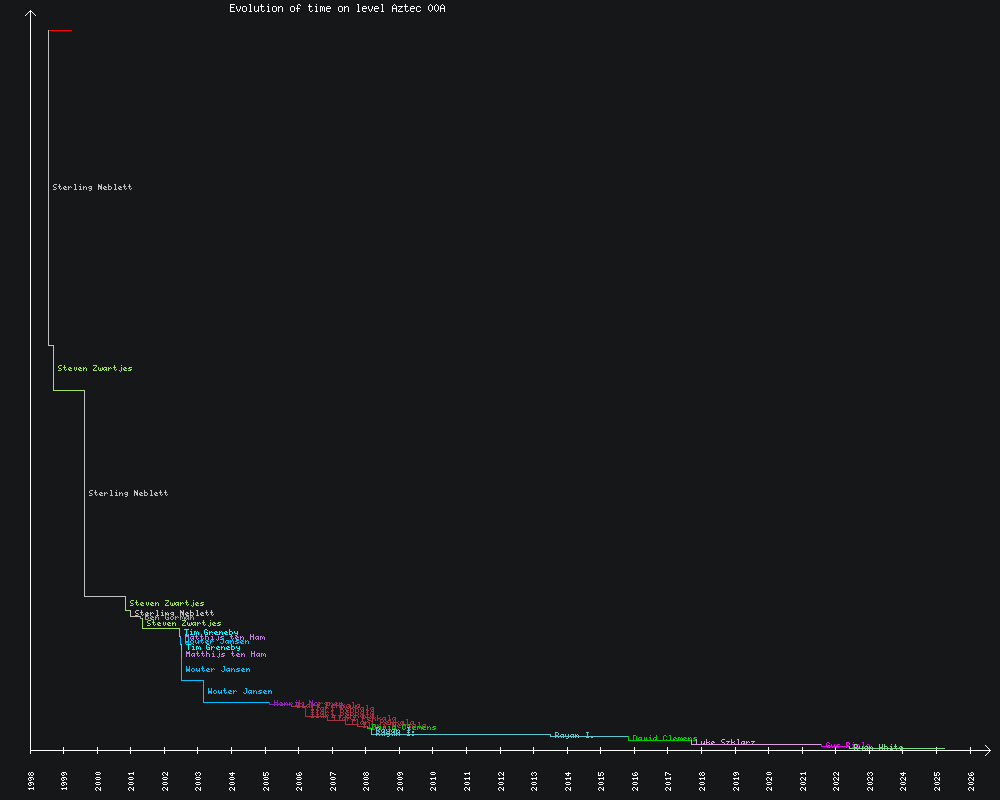This screenshot has height=800, width=1000.
Task: Click the David Clemens label near 2016
Action: pyautogui.click(x=664, y=738)
